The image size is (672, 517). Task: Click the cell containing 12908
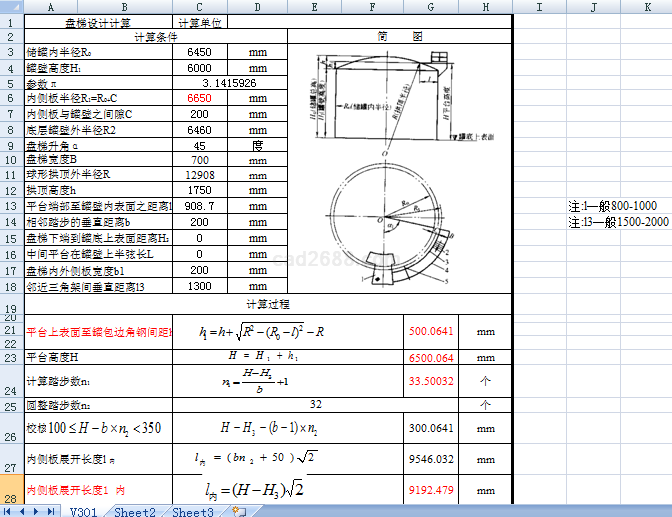(200, 174)
